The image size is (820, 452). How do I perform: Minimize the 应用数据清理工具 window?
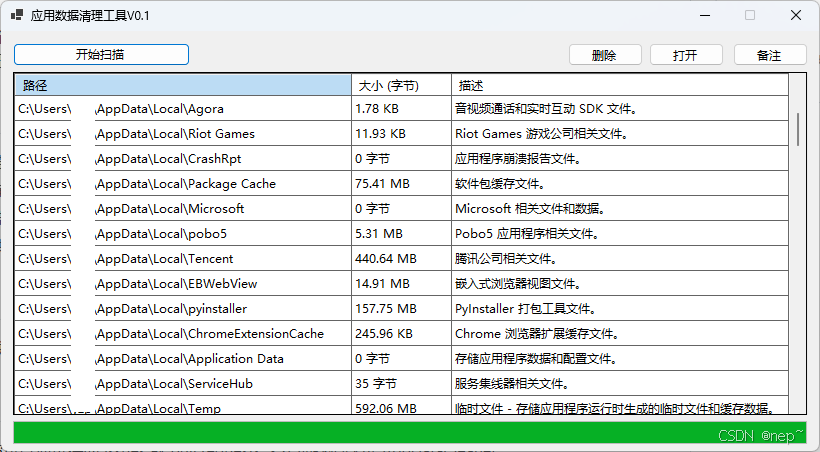pyautogui.click(x=705, y=15)
